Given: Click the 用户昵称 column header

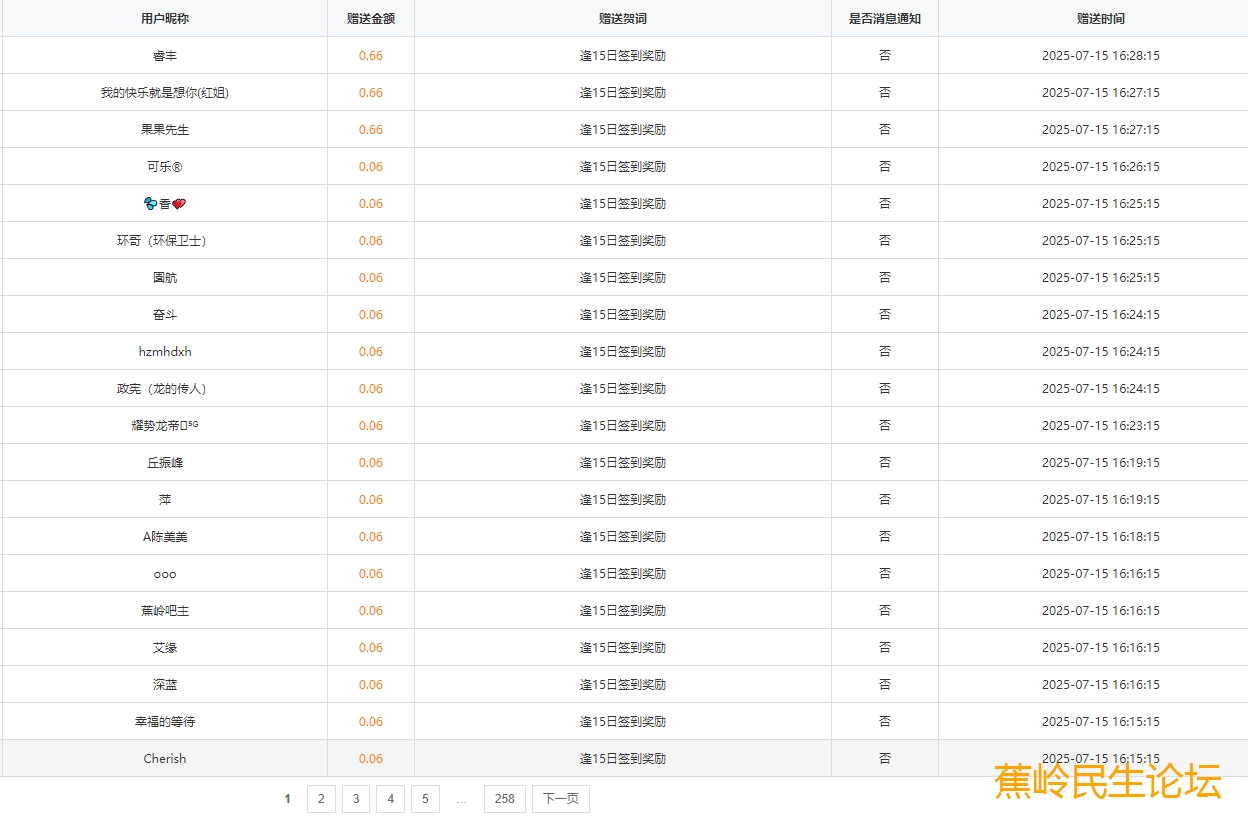Looking at the screenshot, I should 165,18.
